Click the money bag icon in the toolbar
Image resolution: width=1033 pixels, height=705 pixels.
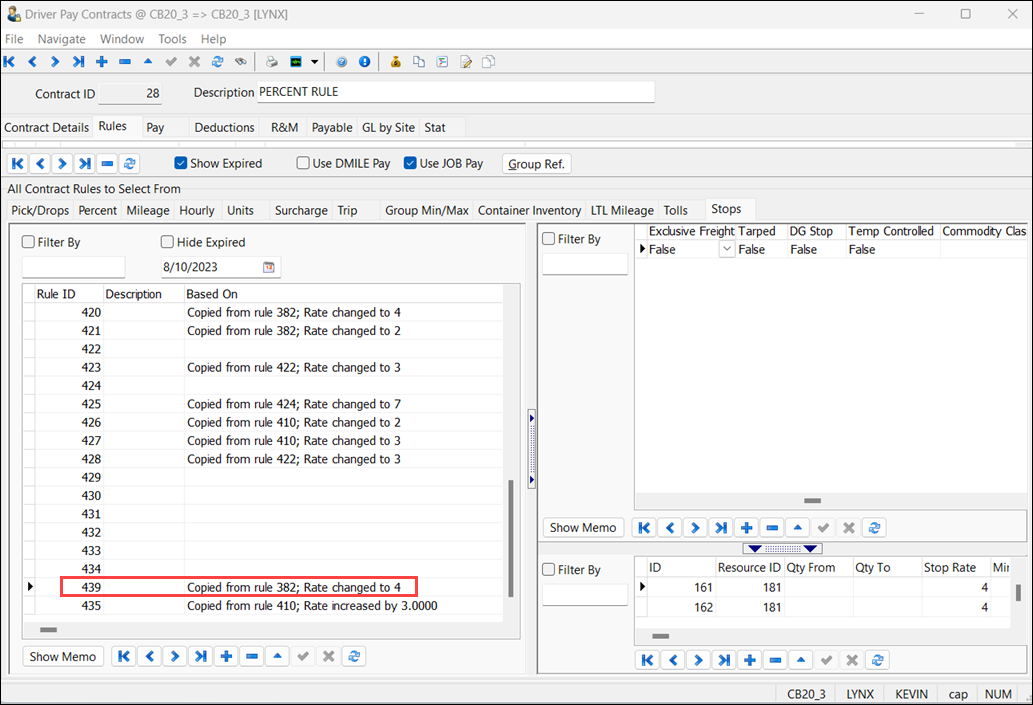pyautogui.click(x=396, y=62)
